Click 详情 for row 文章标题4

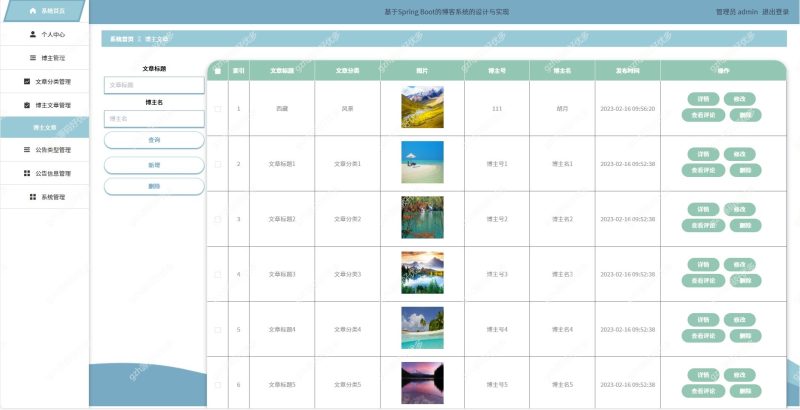coord(703,320)
